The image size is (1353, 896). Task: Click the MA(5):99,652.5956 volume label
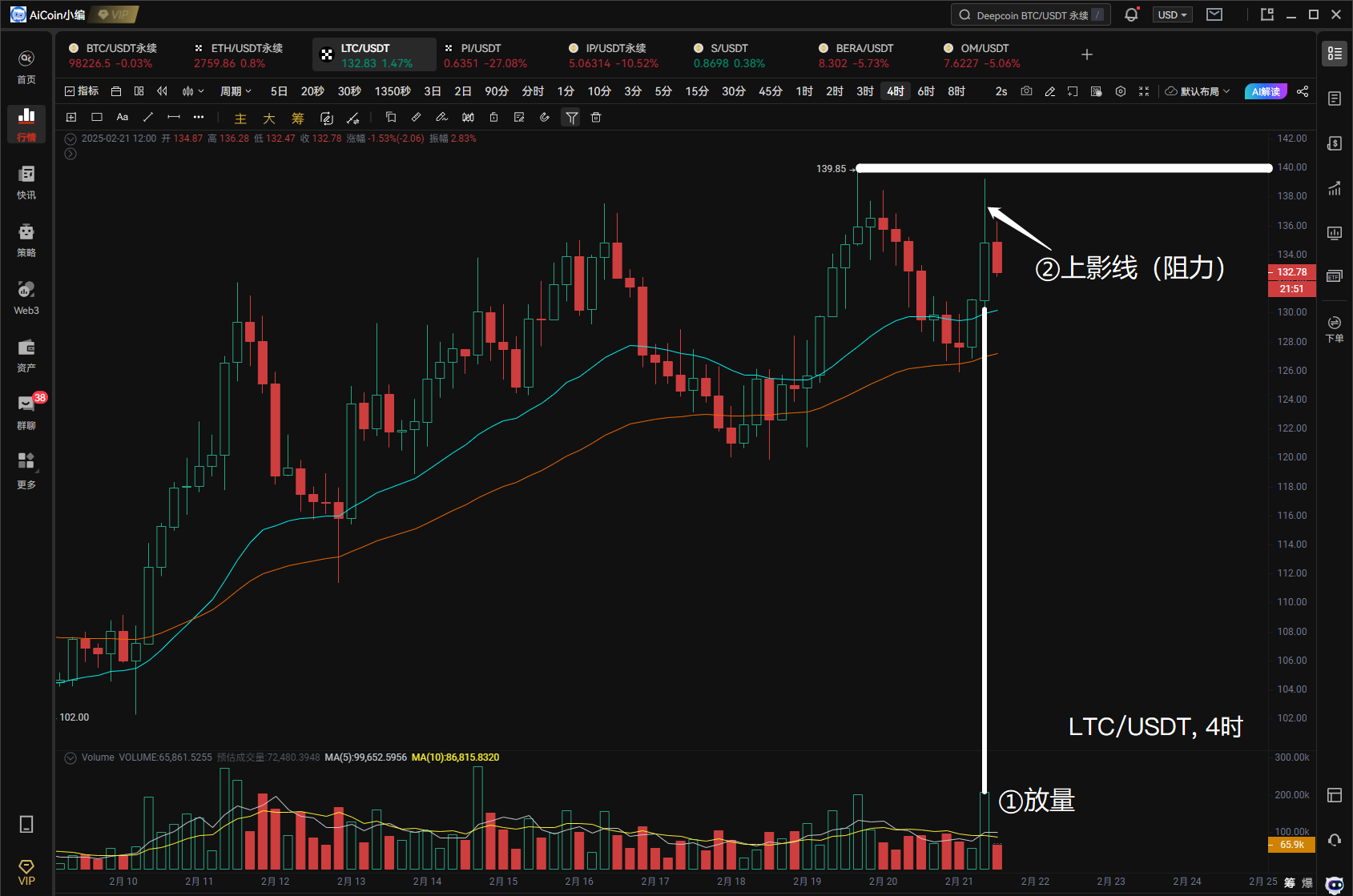[365, 757]
